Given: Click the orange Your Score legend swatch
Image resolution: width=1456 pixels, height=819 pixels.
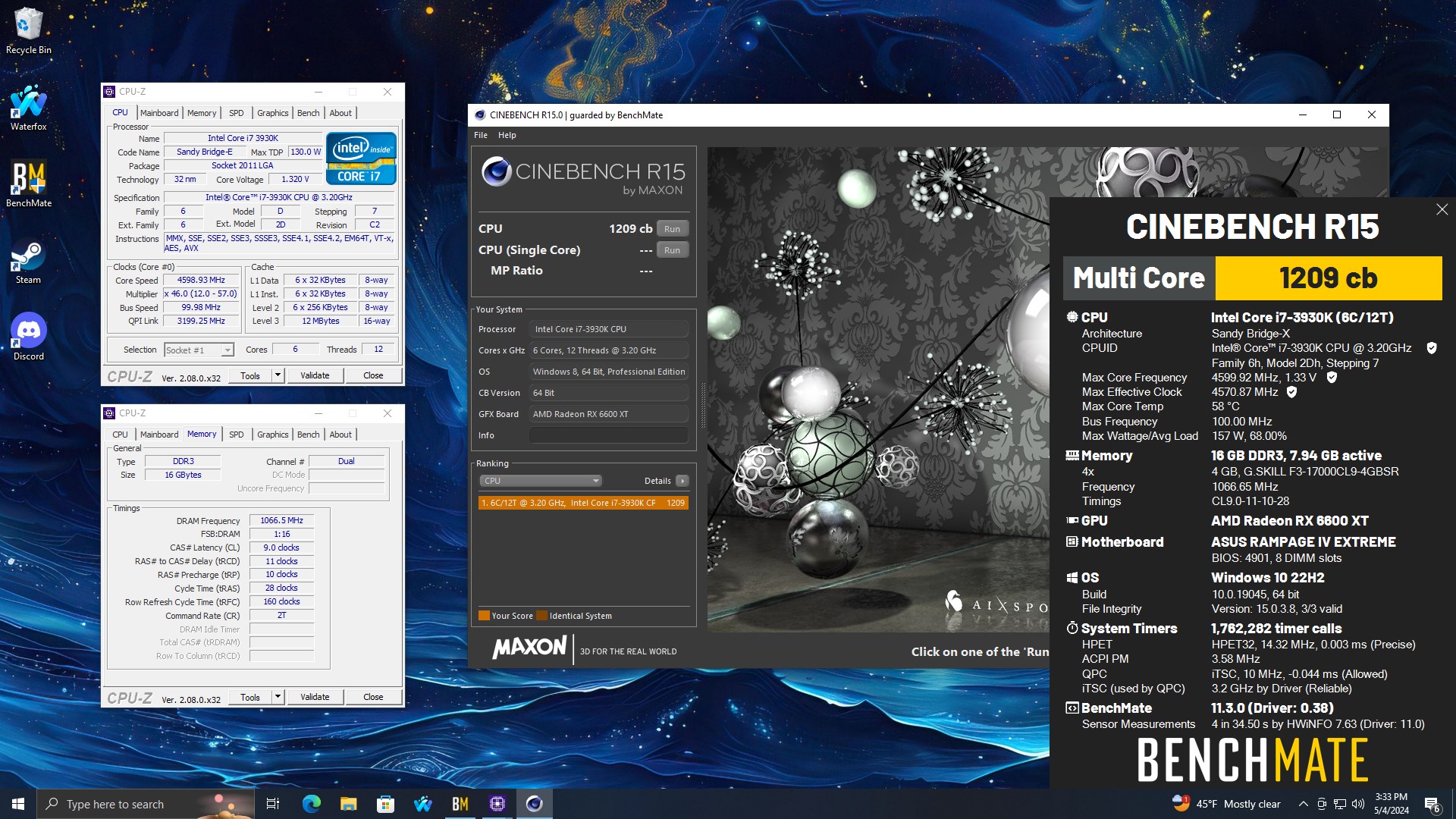Looking at the screenshot, I should (x=484, y=616).
